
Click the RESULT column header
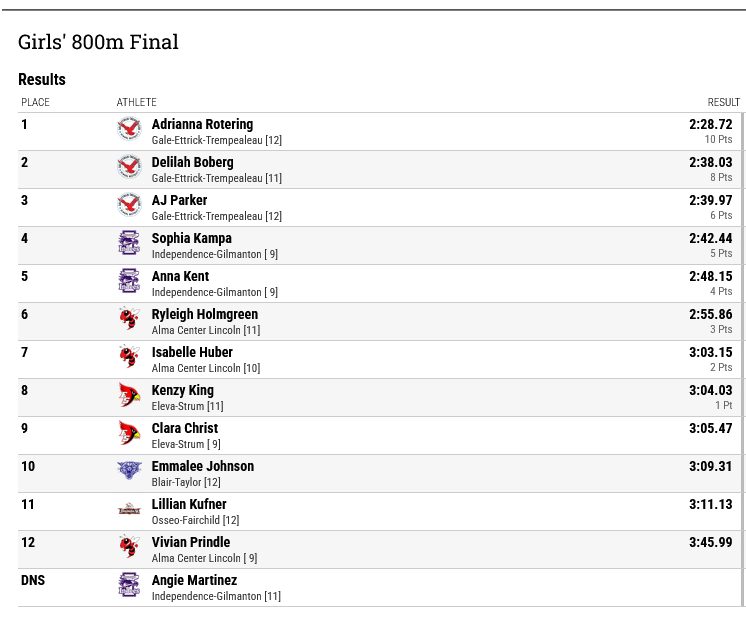click(723, 102)
